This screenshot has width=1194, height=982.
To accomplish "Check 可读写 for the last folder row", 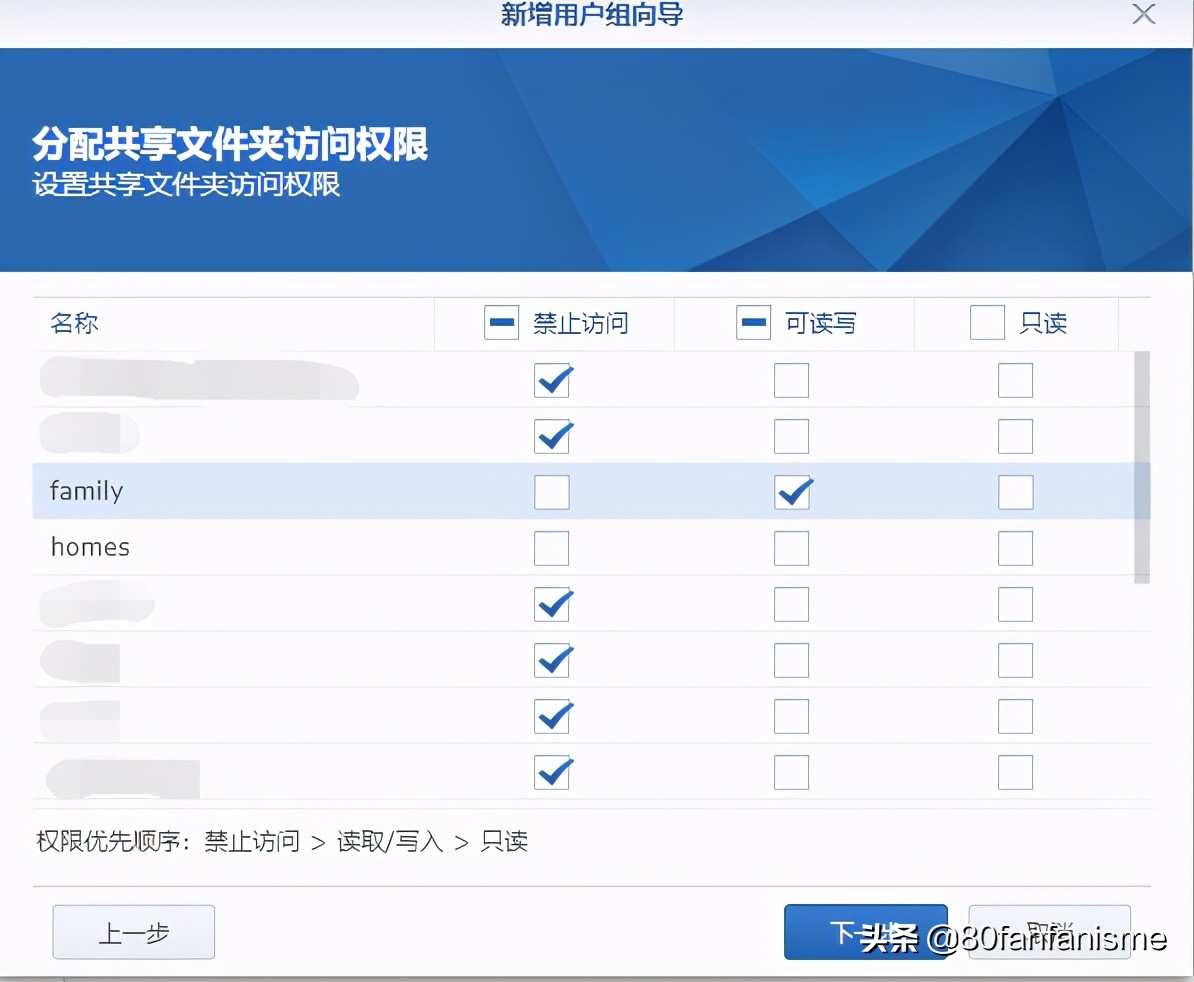I will [x=791, y=772].
